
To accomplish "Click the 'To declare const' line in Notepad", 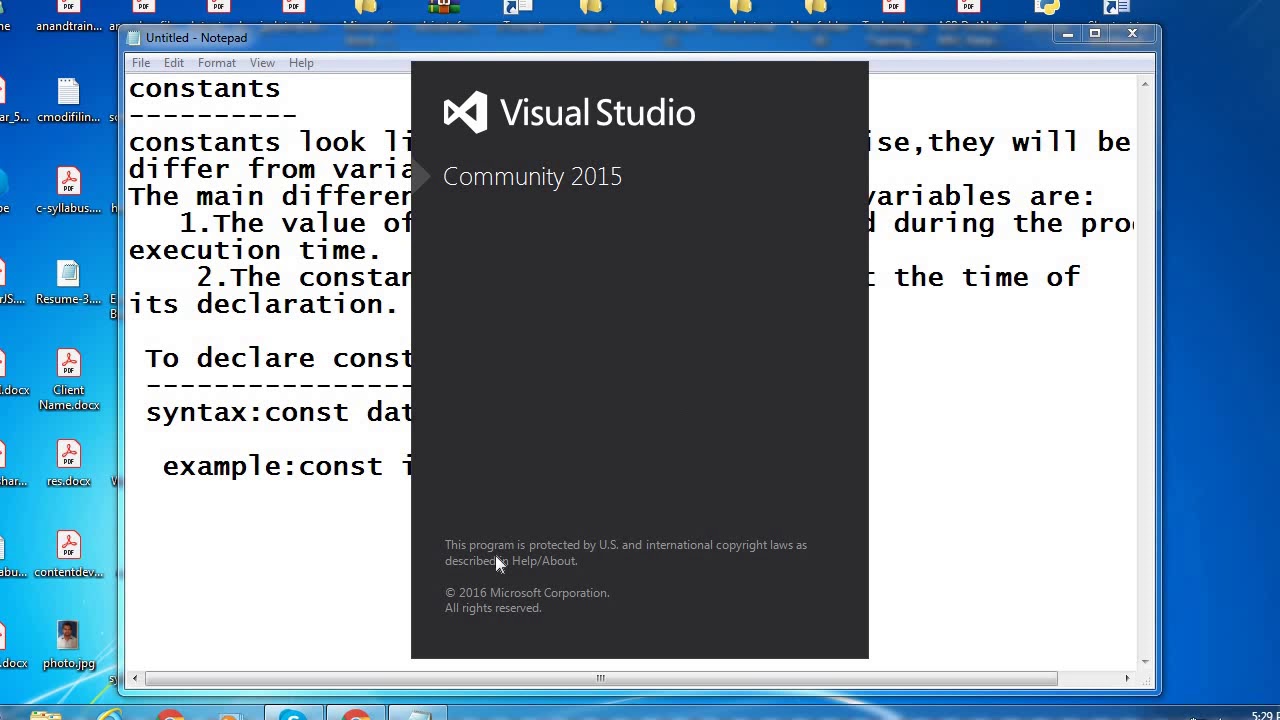I will (279, 358).
